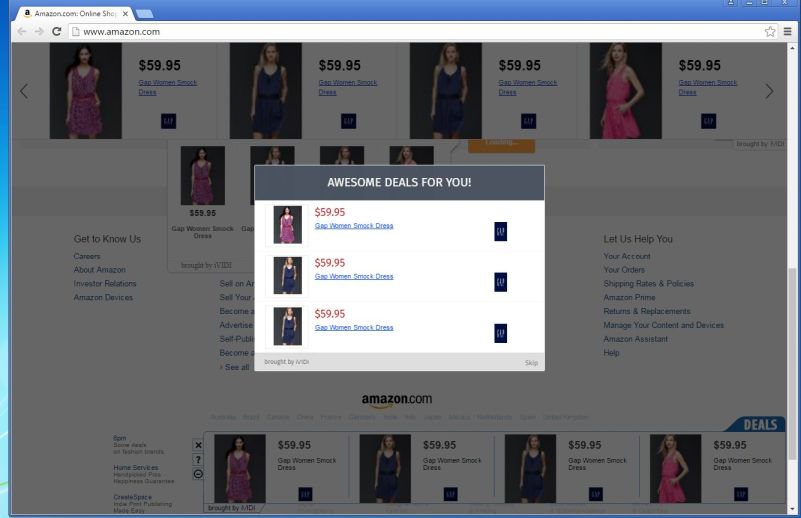Click the browser forward arrow
The image size is (801, 518).
(39, 31)
